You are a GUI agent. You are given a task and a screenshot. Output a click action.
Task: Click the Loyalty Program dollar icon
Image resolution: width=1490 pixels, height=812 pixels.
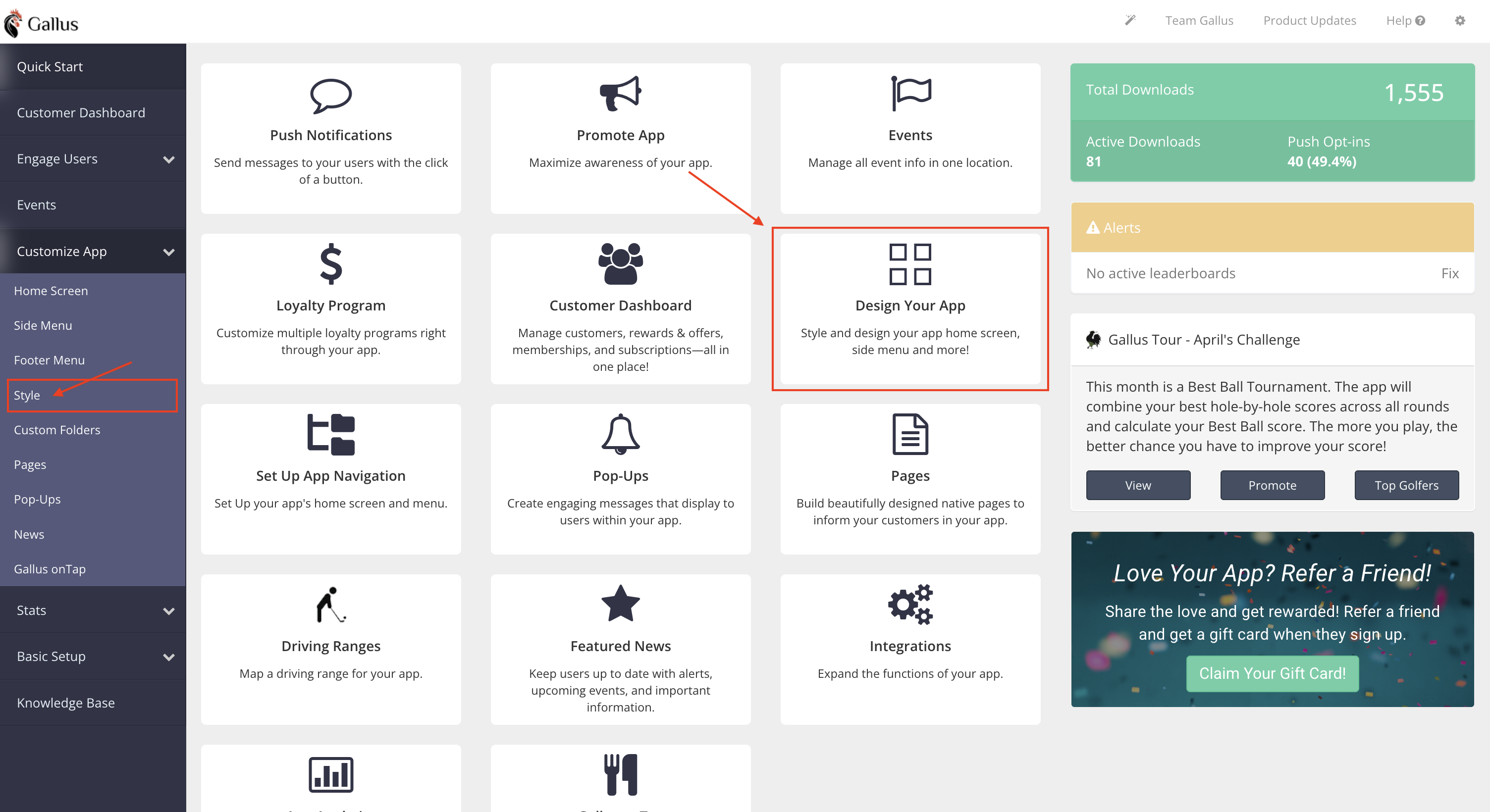[x=331, y=264]
